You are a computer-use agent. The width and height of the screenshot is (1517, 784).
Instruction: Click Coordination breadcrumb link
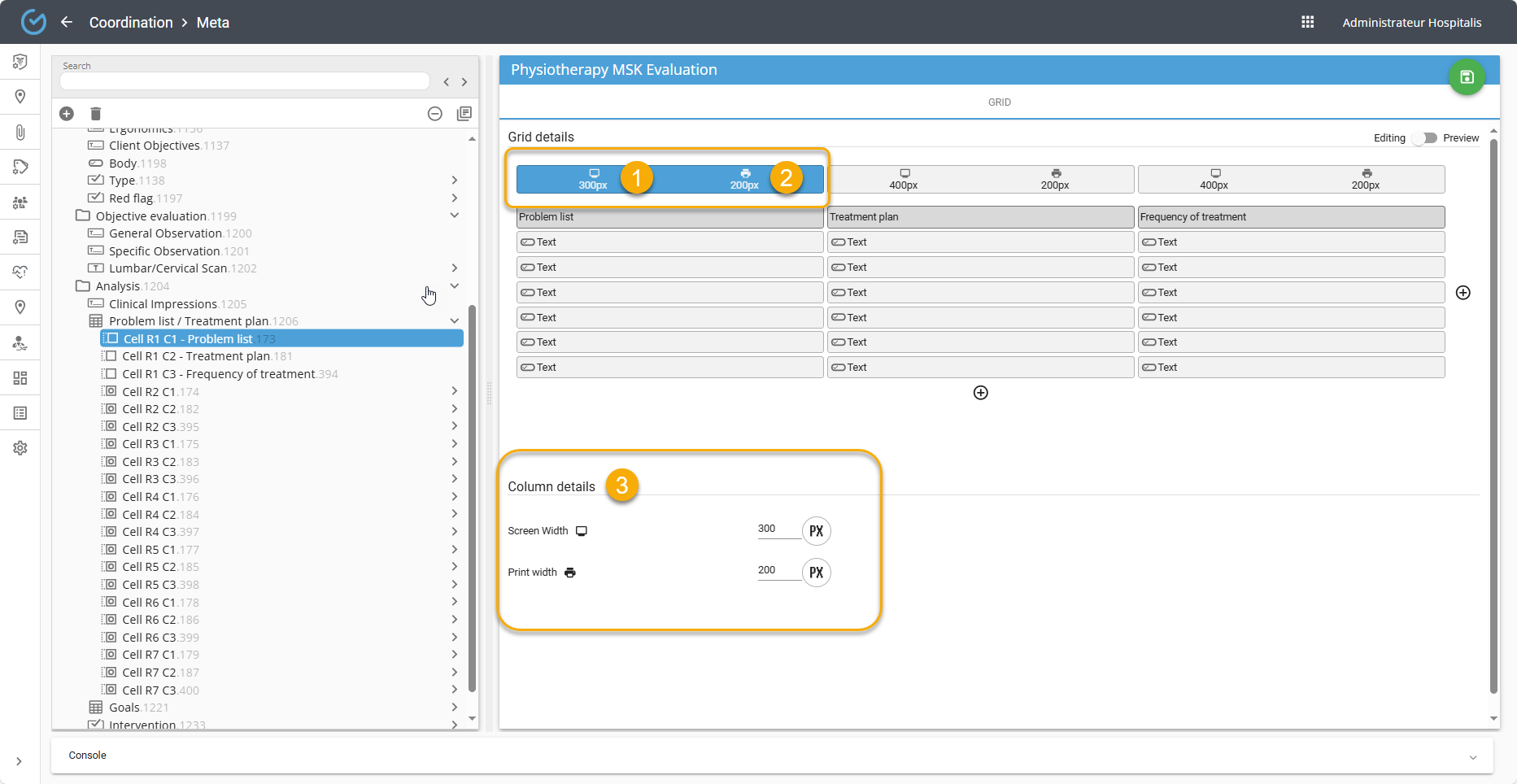[131, 23]
